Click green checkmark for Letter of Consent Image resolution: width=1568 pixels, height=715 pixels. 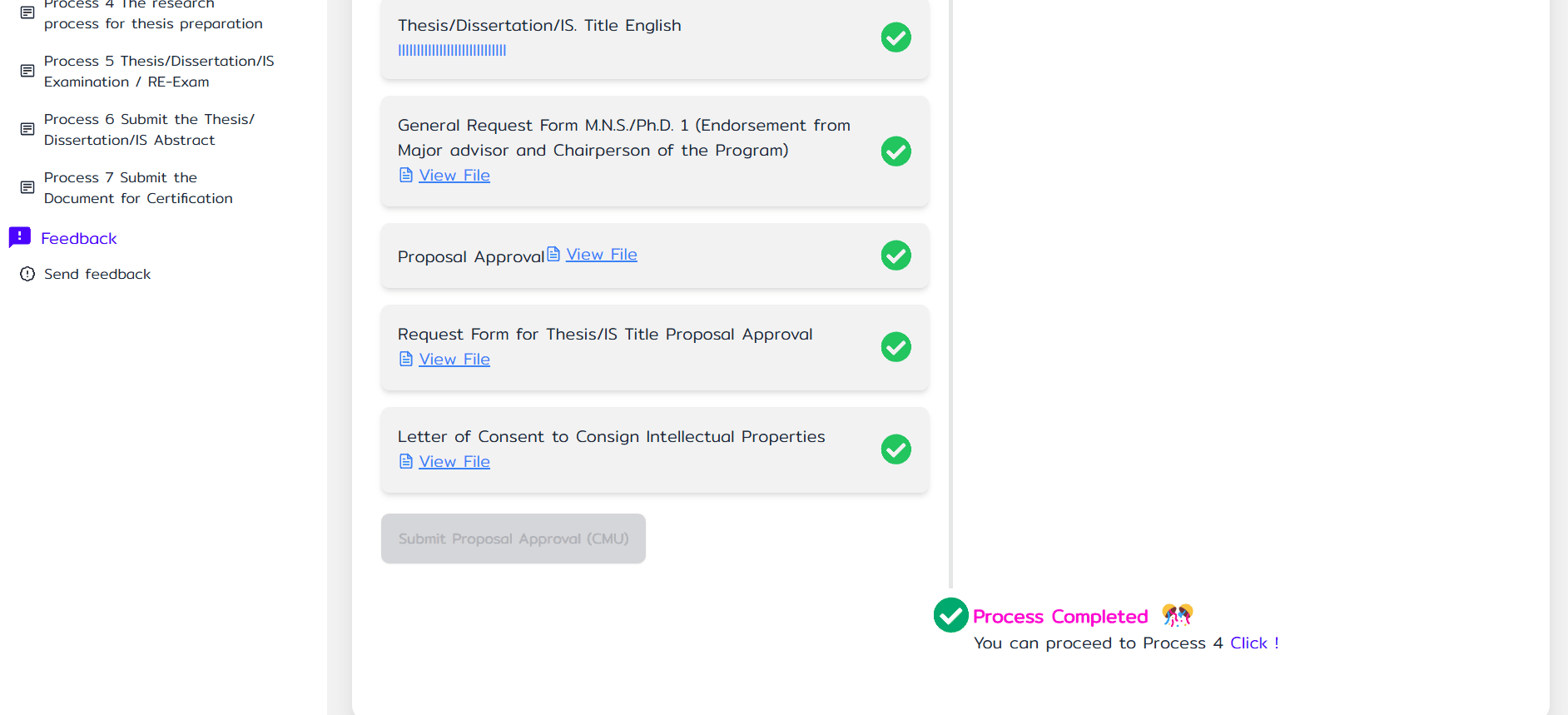coord(896,449)
